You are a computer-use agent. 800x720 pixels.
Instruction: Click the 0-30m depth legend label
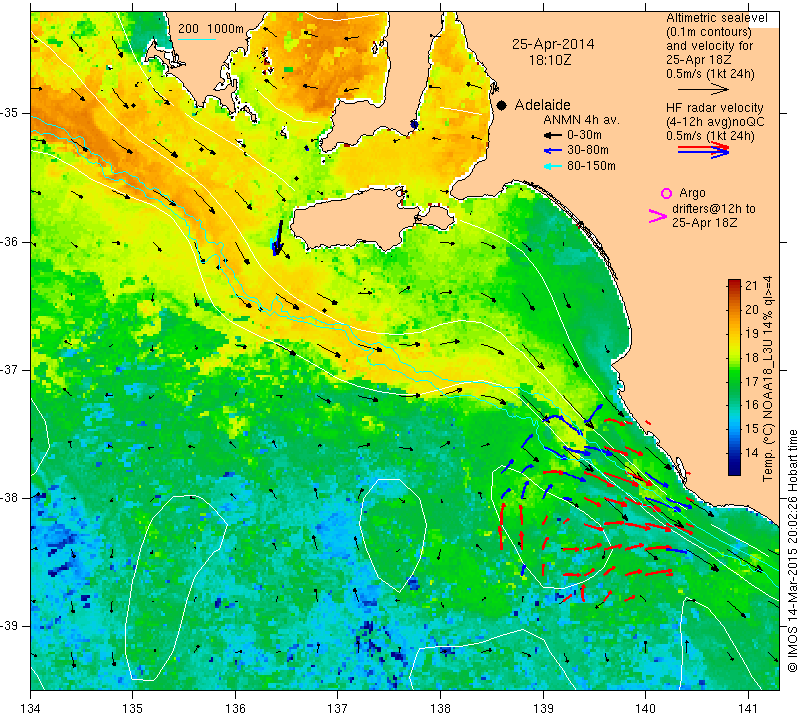[x=584, y=135]
